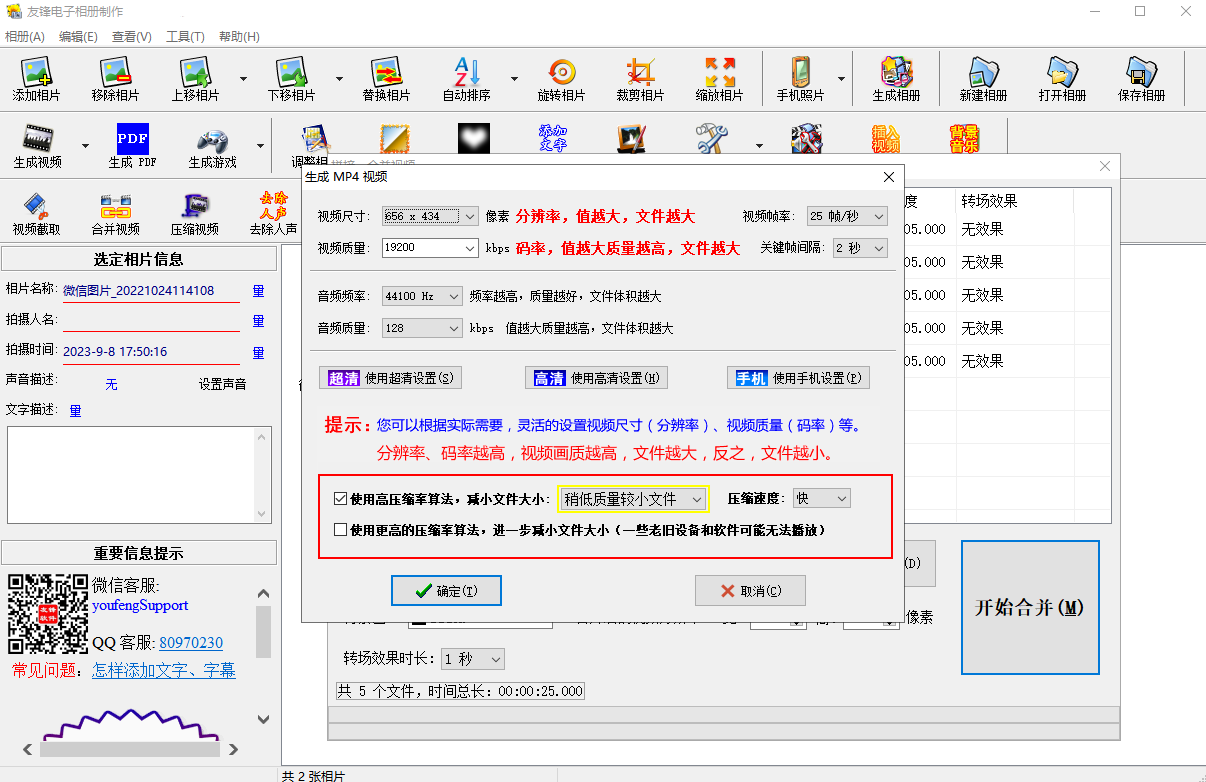Screen dimensions: 1206x782
Task: Select the 裁剪相片 (Crop Photo) tool
Action: 640,78
